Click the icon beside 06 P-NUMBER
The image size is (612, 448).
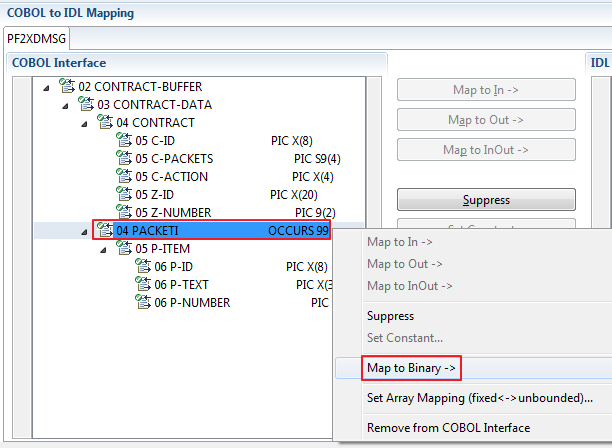(143, 302)
